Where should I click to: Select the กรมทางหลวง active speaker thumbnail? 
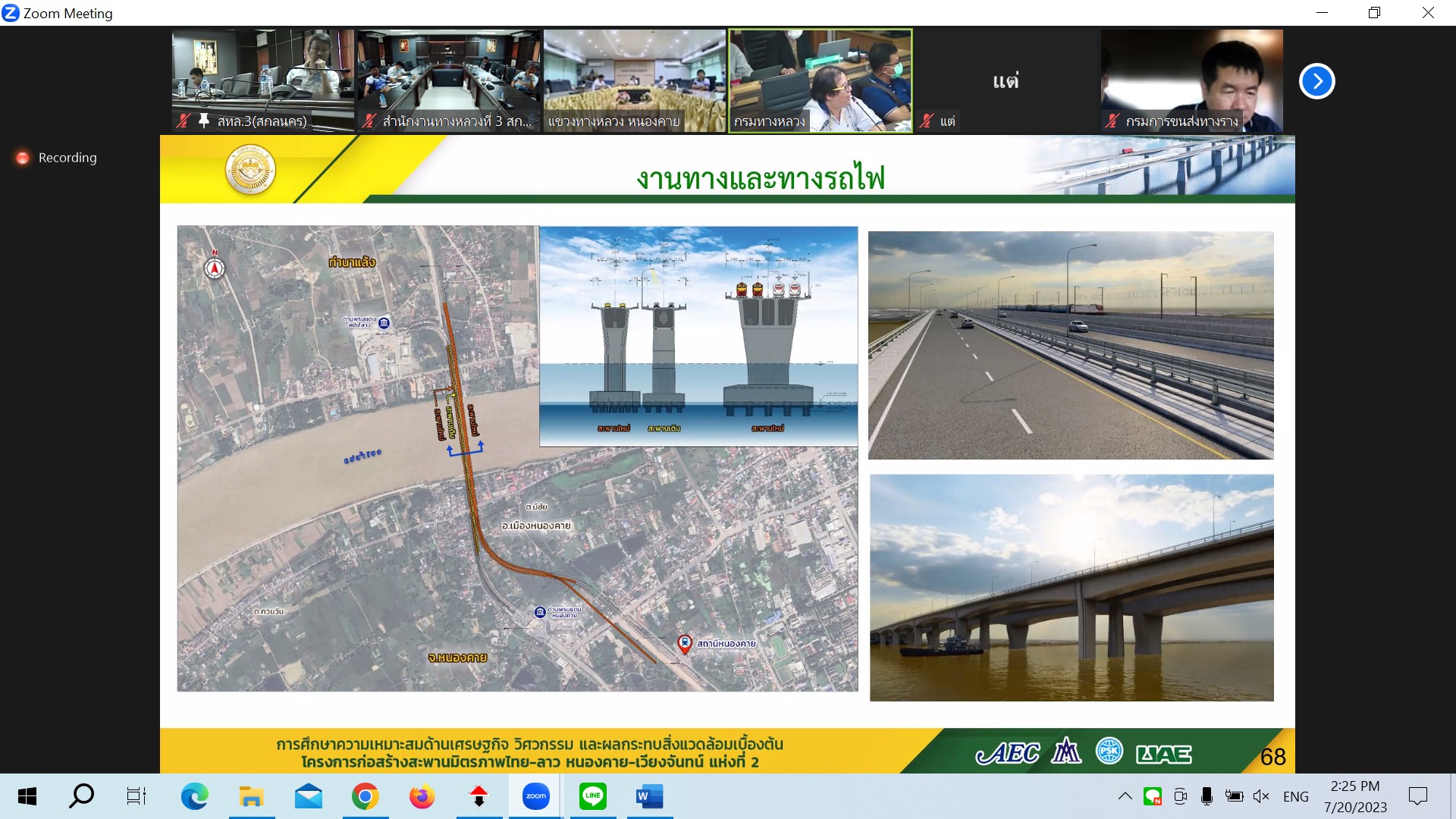click(820, 80)
